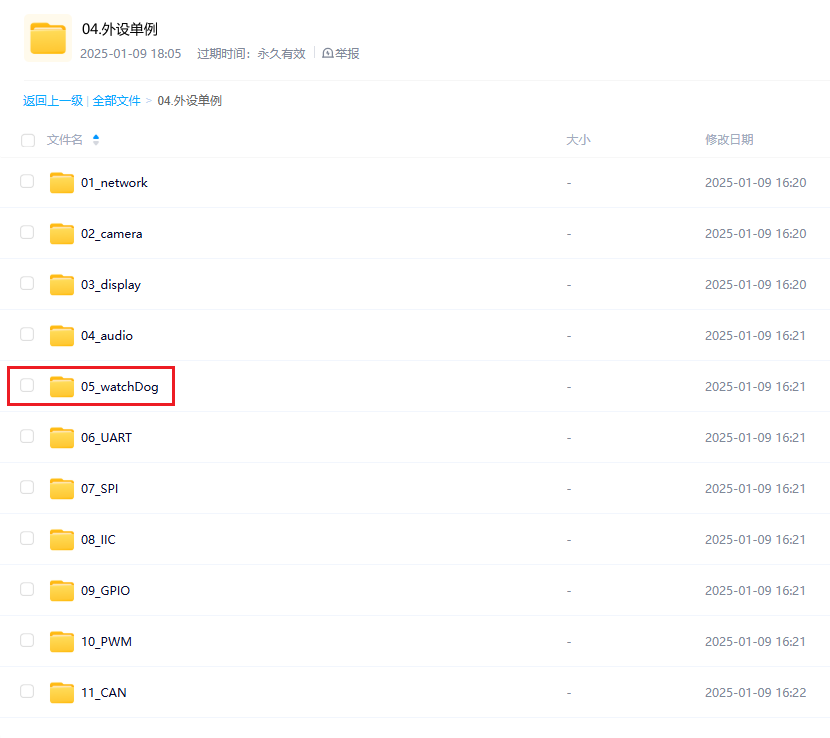Select the checkbox for 05_watchDog

coord(27,386)
